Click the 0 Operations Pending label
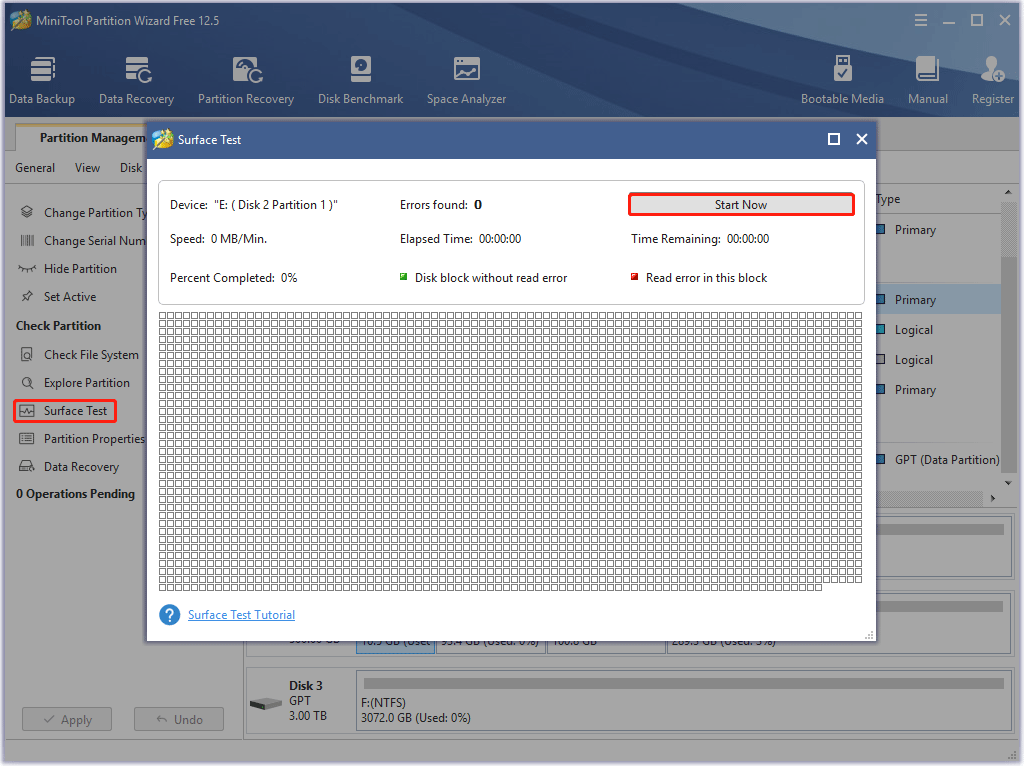The height and width of the screenshot is (768, 1027). [x=75, y=495]
